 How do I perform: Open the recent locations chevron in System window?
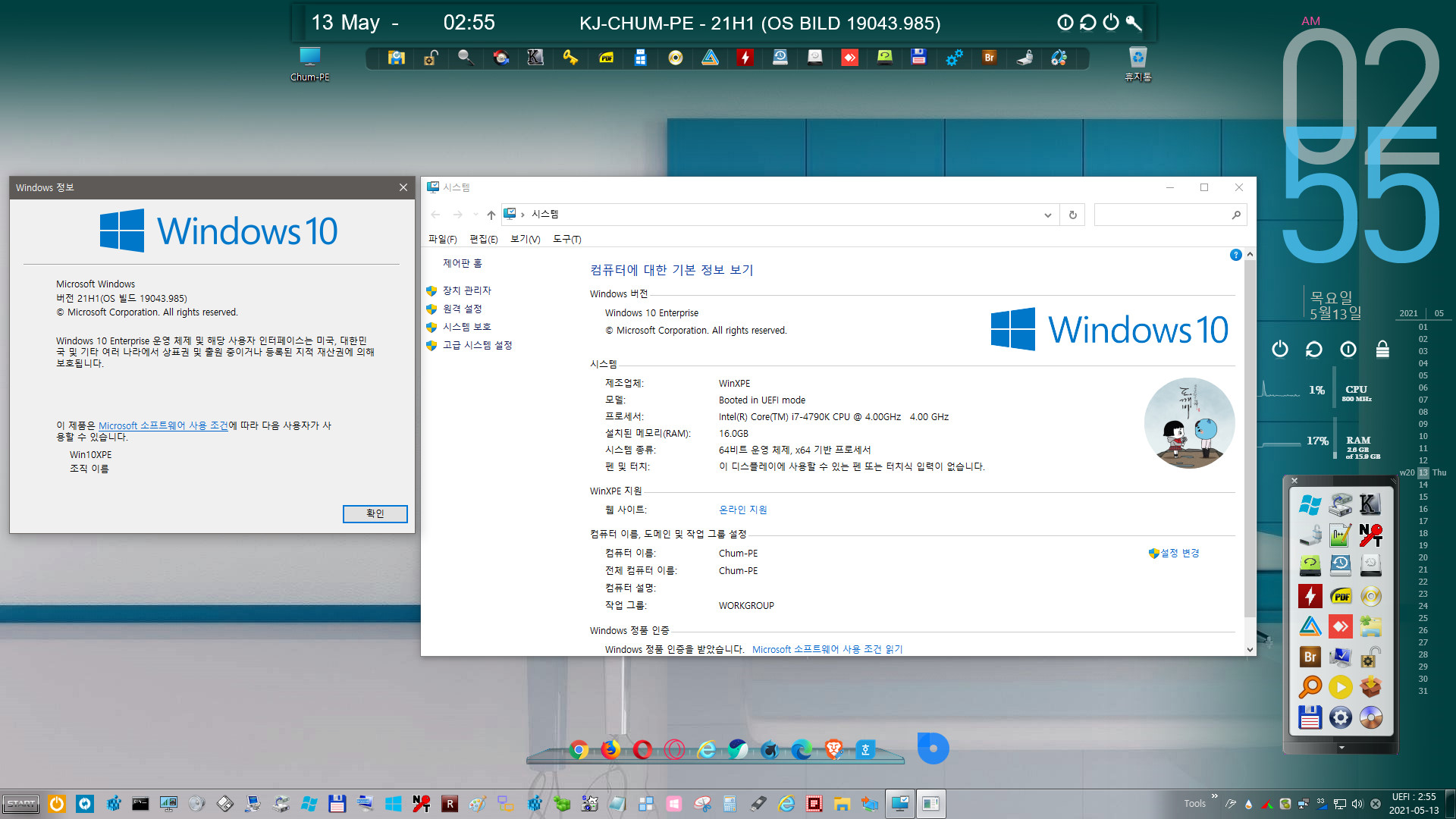475,215
